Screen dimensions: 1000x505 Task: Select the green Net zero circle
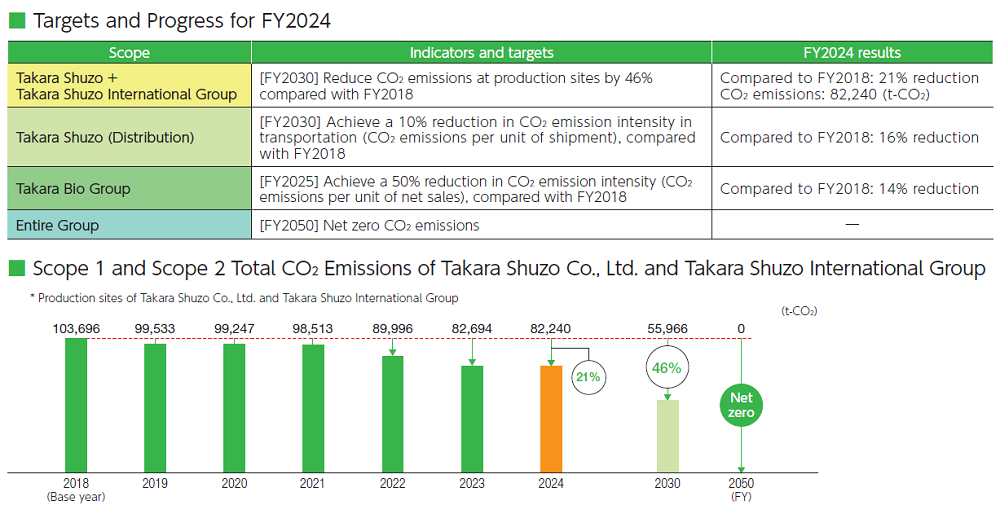click(x=741, y=405)
